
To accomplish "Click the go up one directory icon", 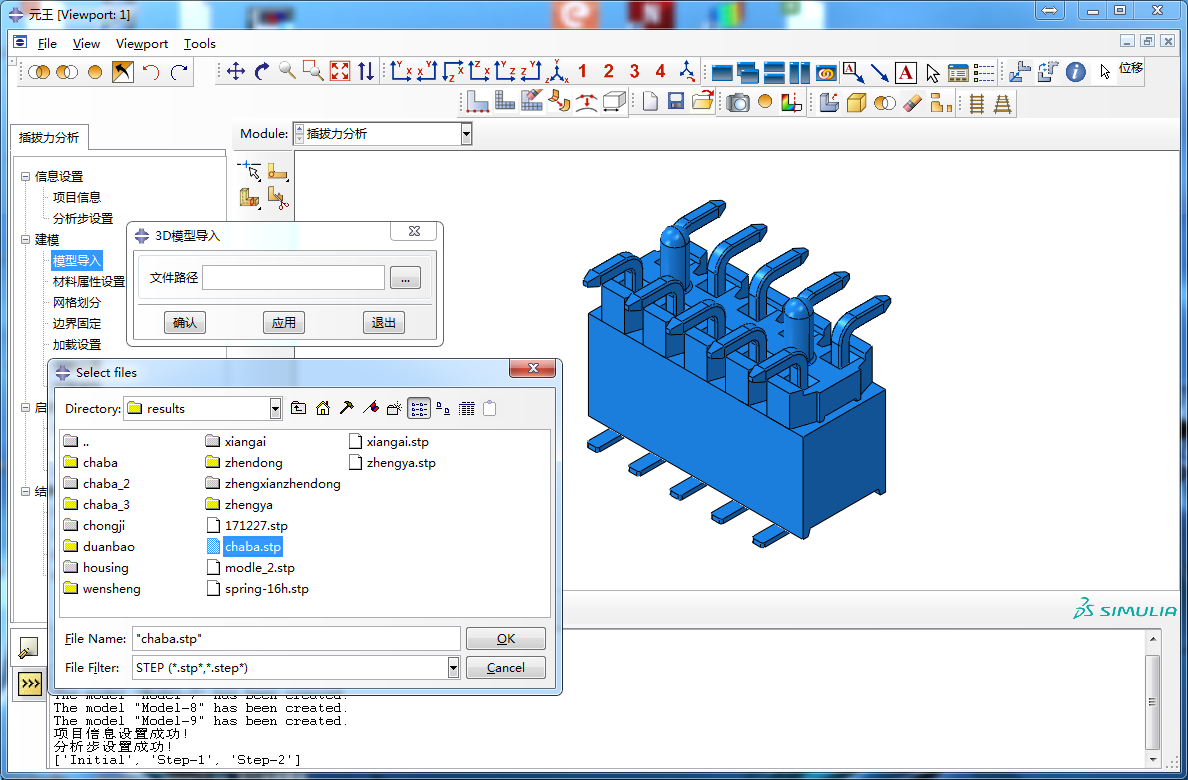I will [x=299, y=408].
